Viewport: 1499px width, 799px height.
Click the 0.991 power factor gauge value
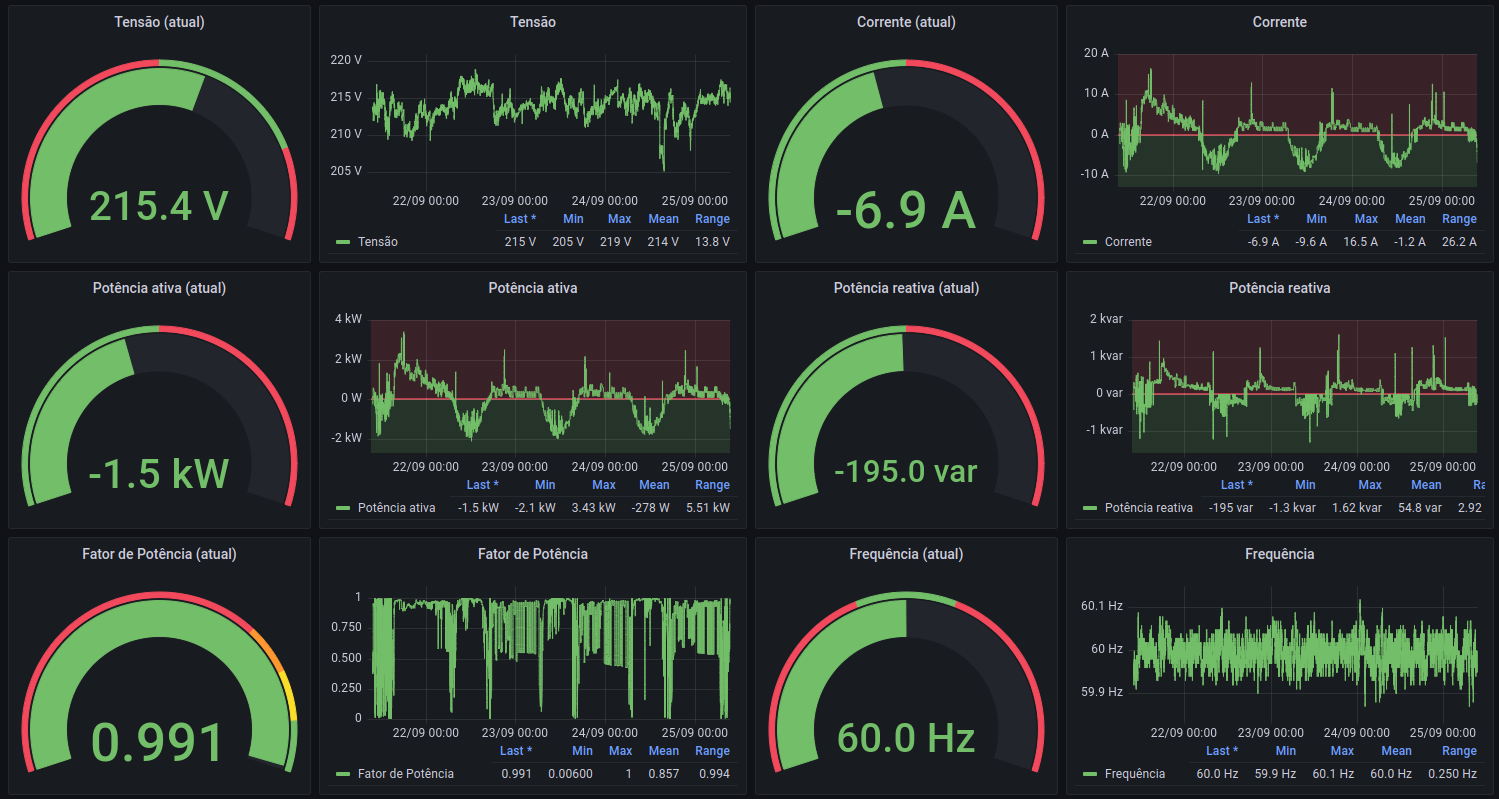point(159,742)
